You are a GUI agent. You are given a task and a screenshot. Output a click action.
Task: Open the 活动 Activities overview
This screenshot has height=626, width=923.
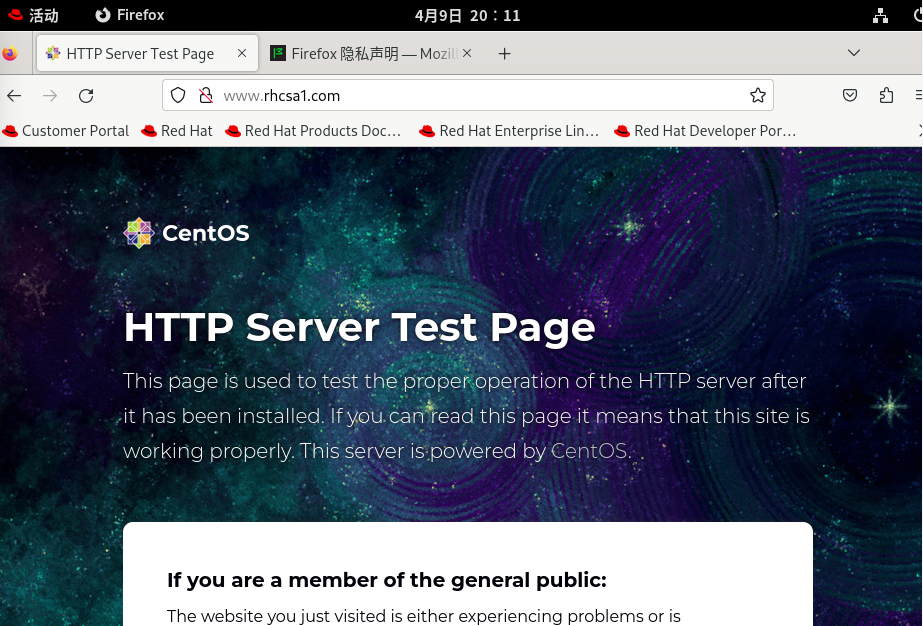pyautogui.click(x=33, y=15)
